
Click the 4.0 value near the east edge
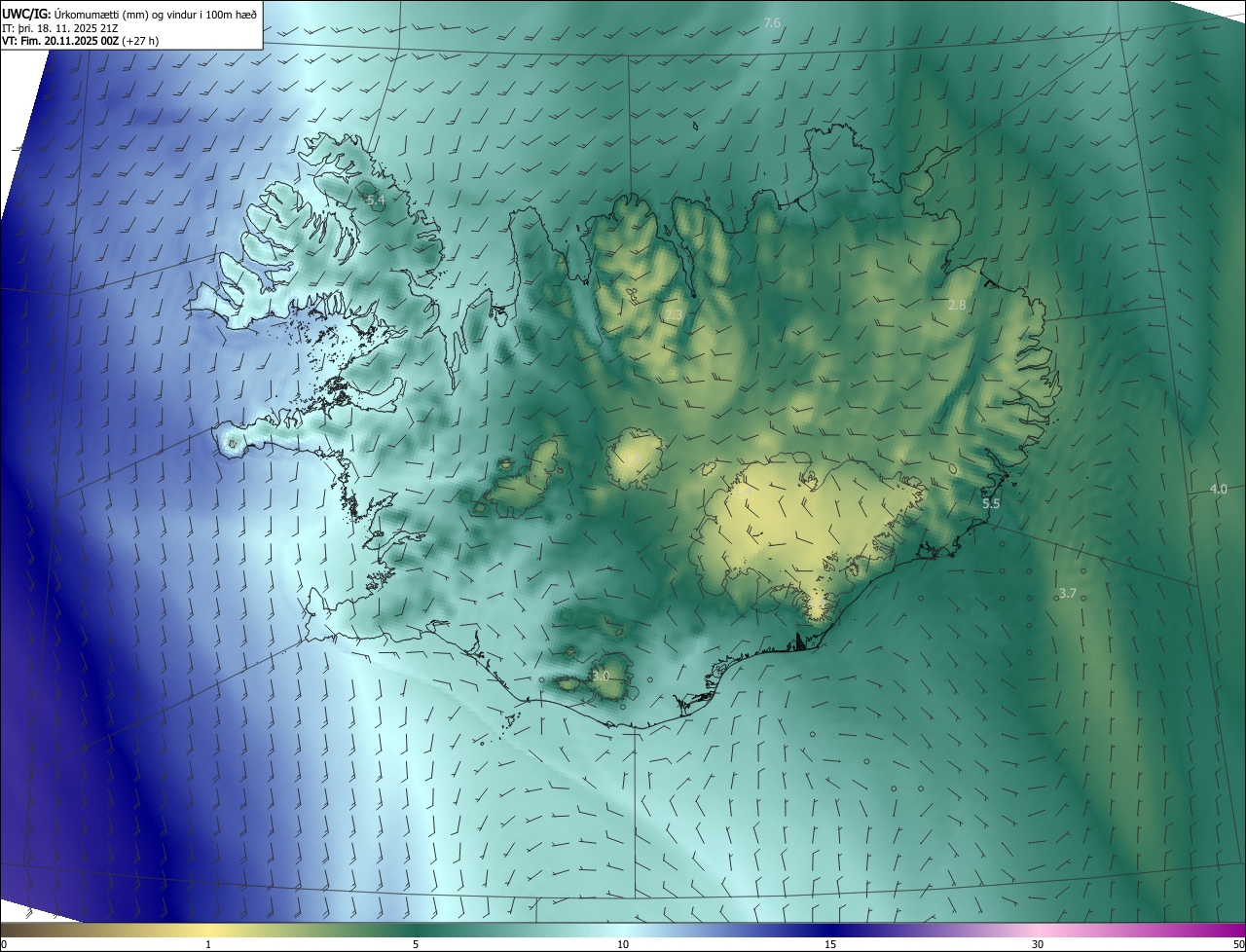[x=1218, y=490]
